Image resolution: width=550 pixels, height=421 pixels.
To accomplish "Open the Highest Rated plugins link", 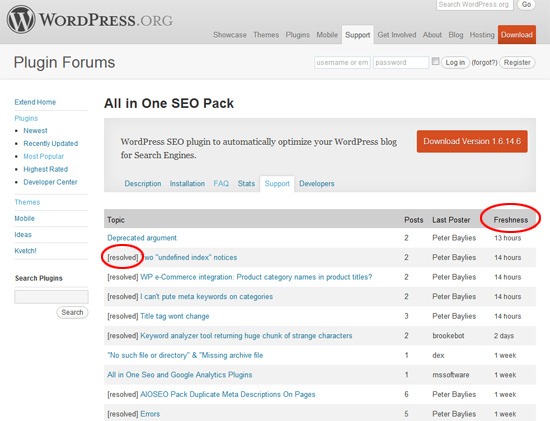I will click(x=46, y=169).
